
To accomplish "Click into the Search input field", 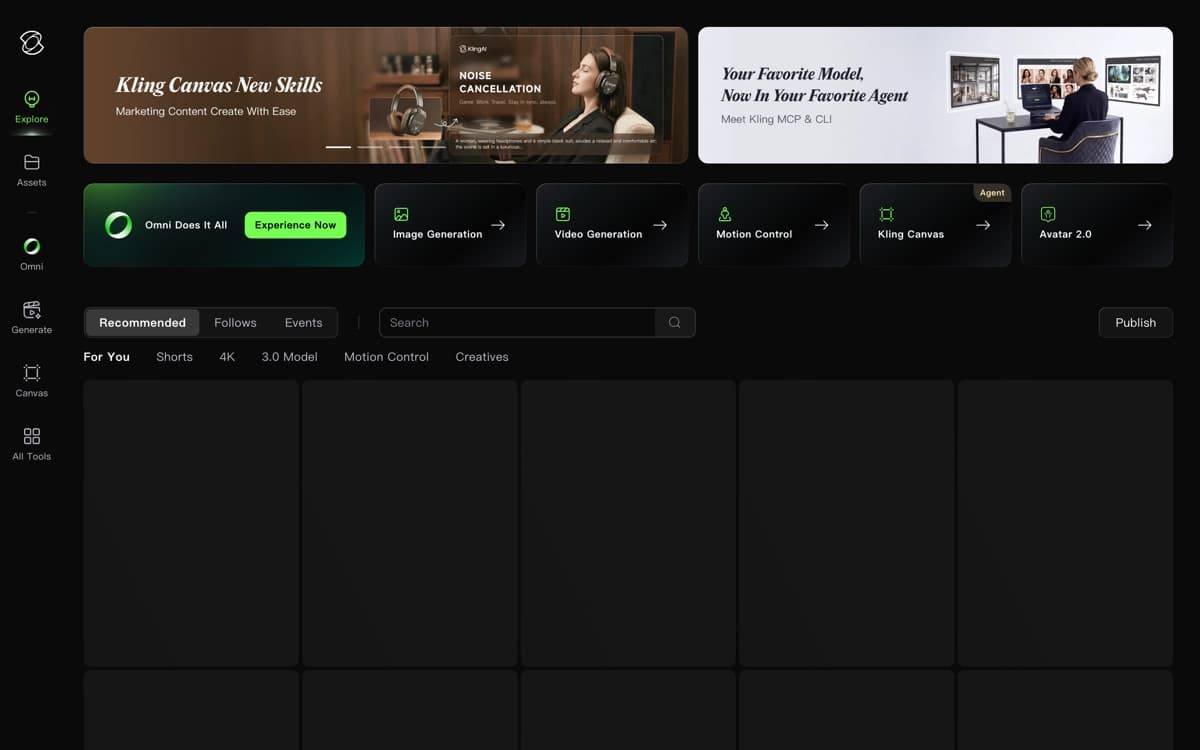I will click(x=517, y=322).
